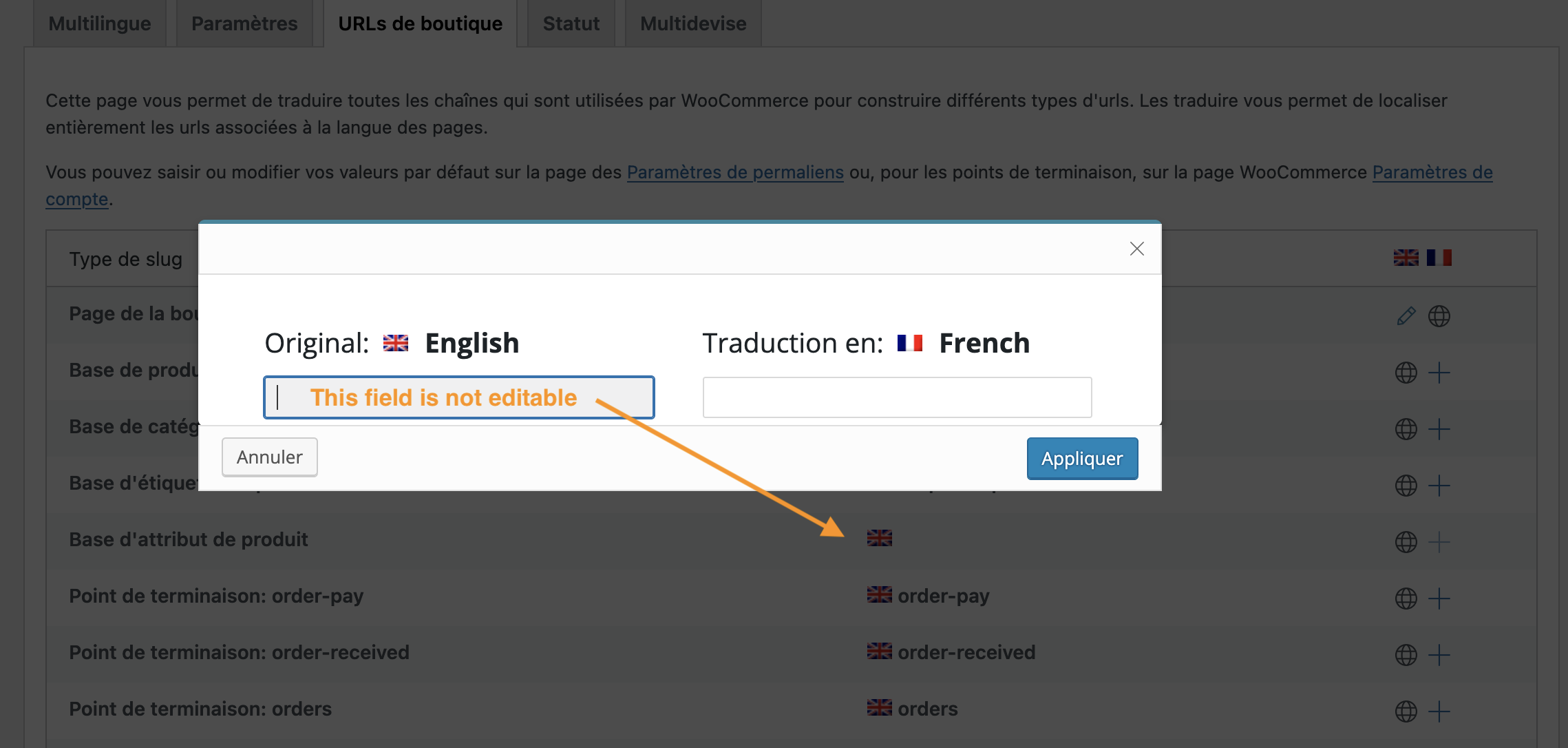Open the Multilingue tab
The image size is (1568, 748).
point(100,23)
